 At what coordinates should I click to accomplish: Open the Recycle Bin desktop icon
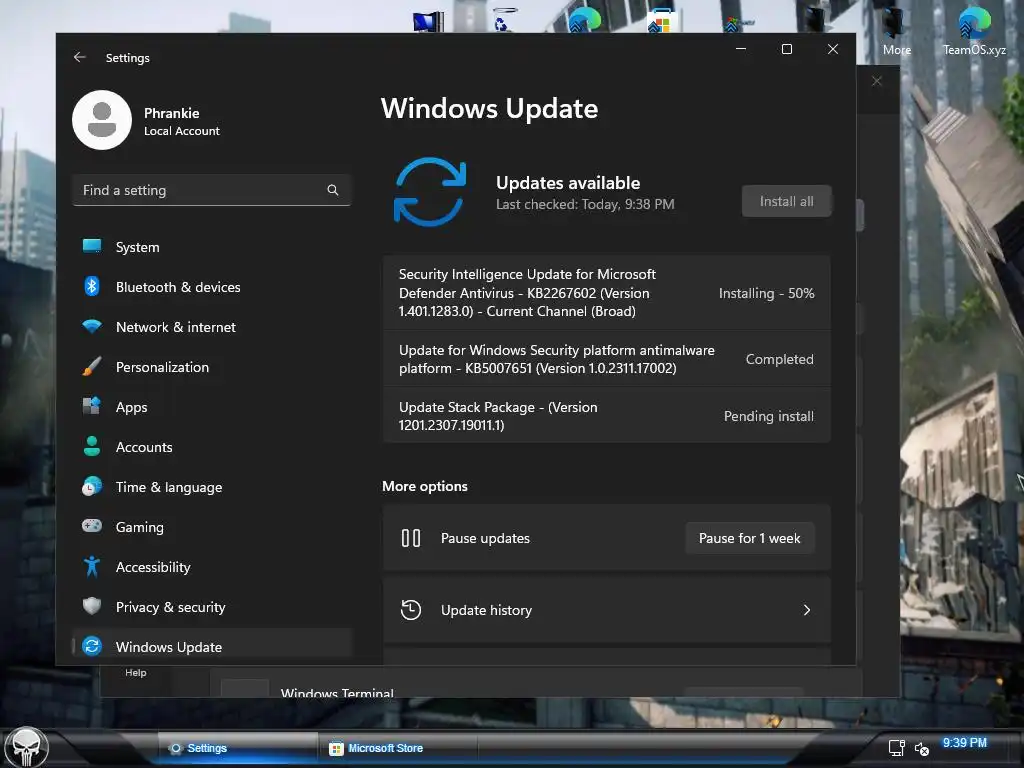(505, 20)
